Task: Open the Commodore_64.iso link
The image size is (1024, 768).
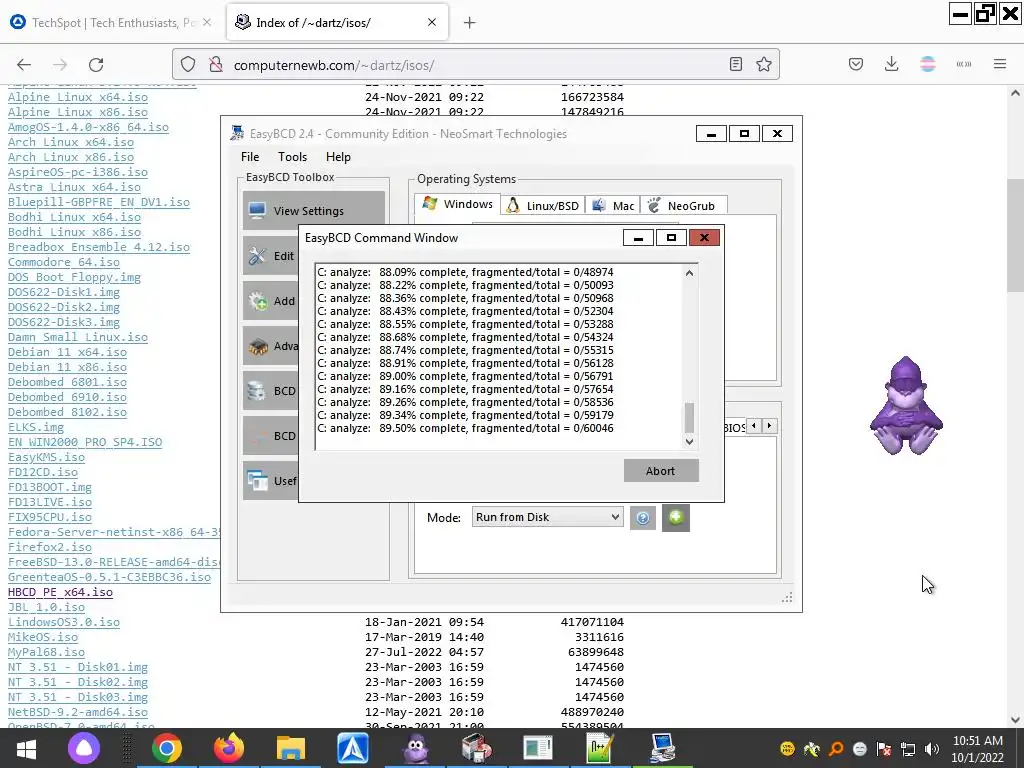Action: coord(64,262)
